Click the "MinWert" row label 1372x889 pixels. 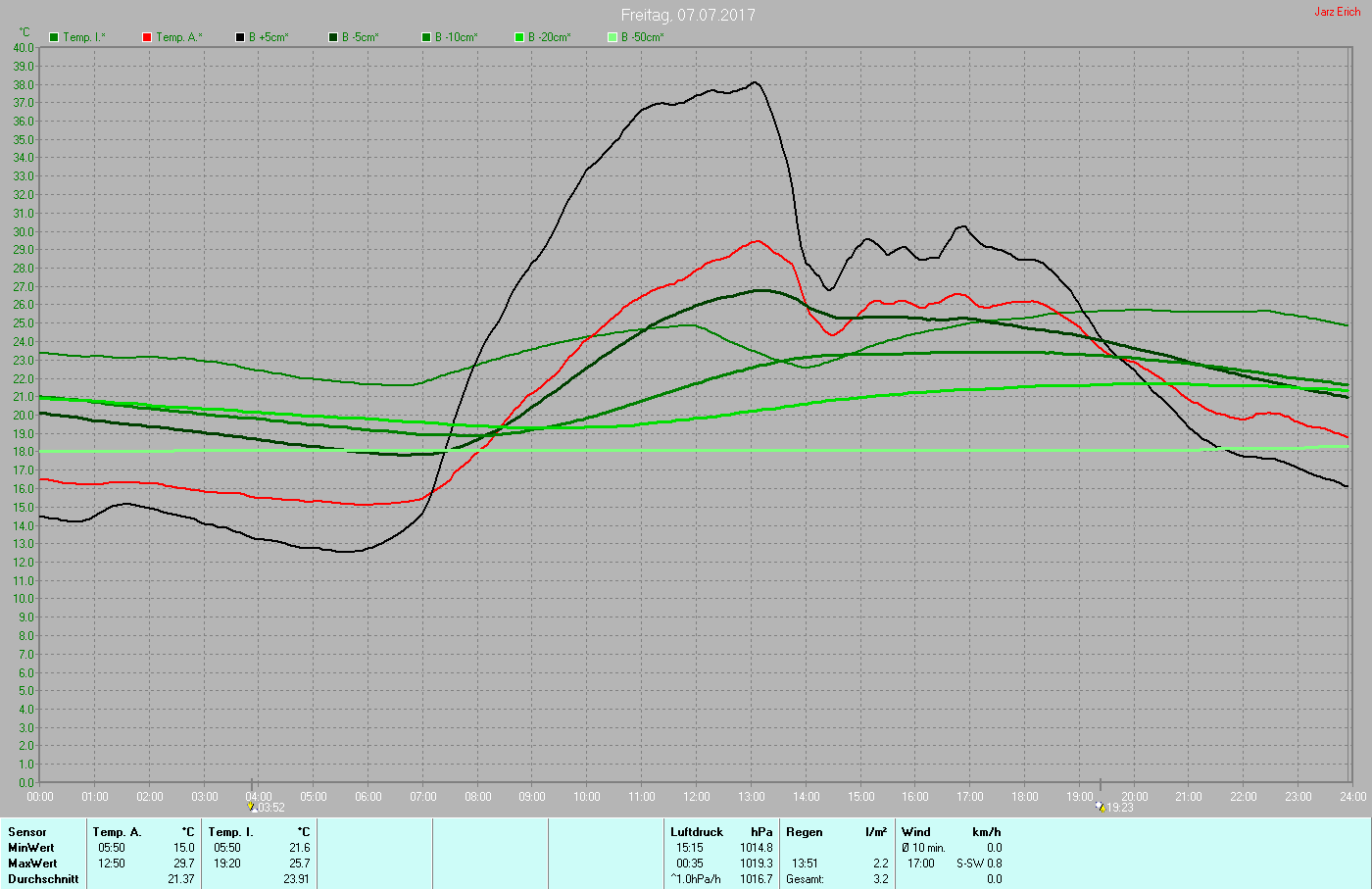[31, 848]
